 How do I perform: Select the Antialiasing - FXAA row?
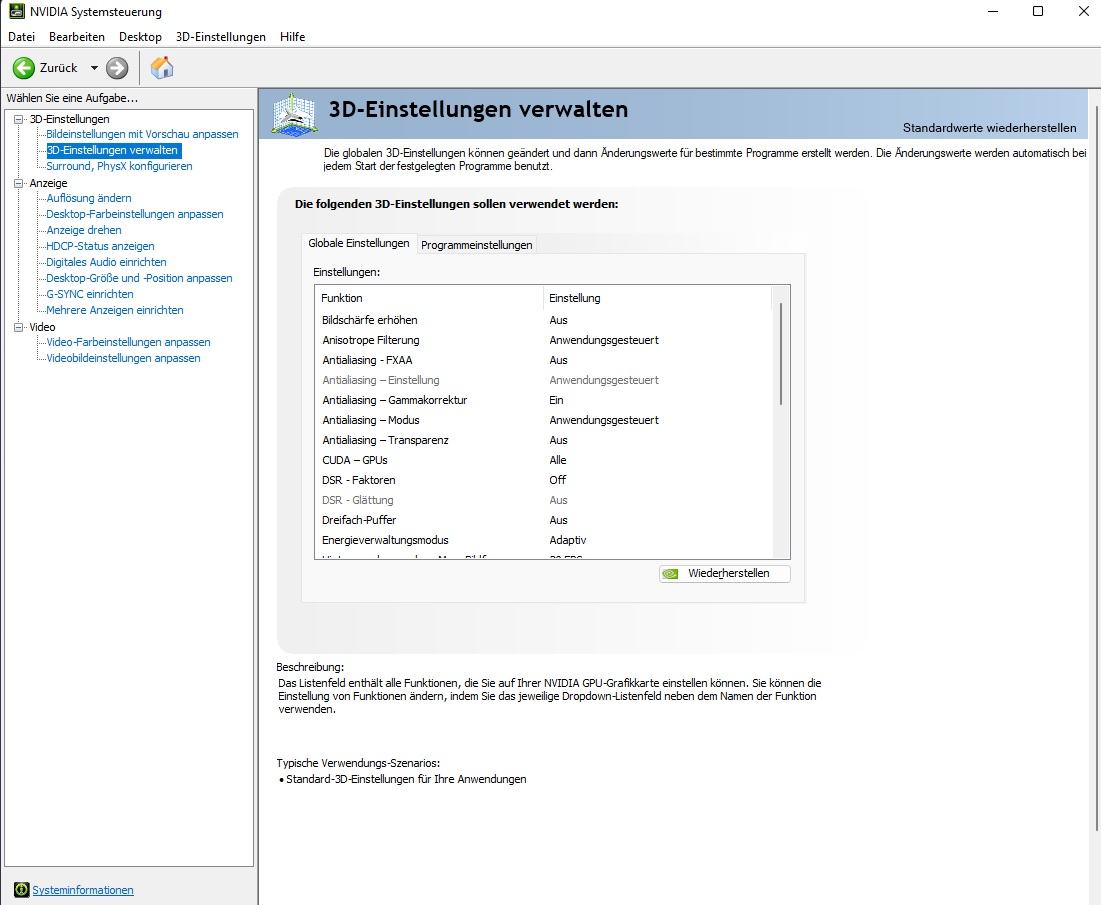pyautogui.click(x=544, y=360)
